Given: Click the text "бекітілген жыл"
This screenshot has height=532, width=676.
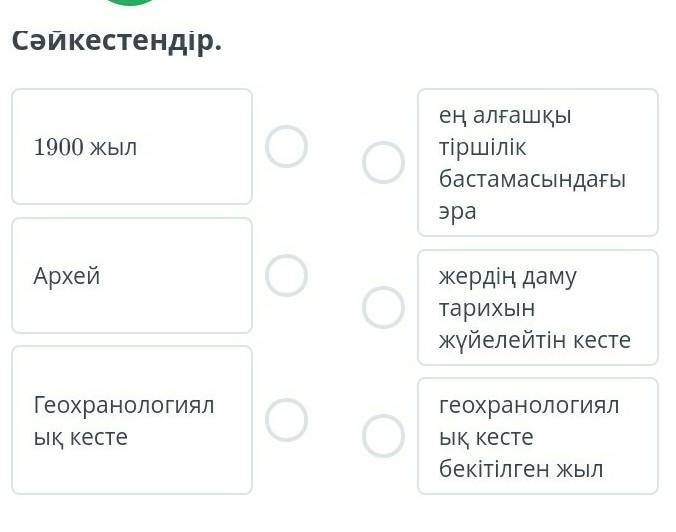Looking at the screenshot, I should 521,469.
